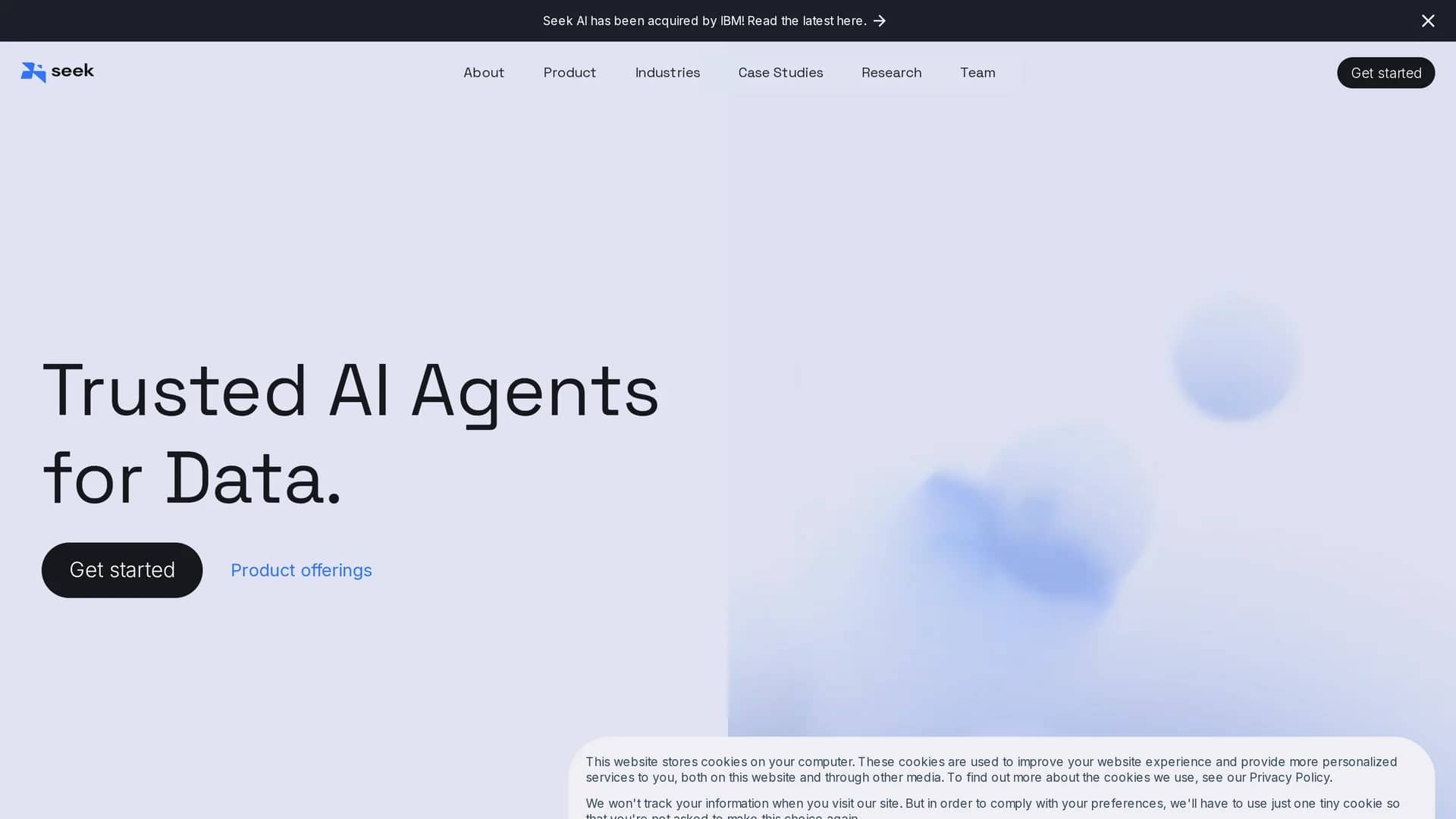
Task: Click the Seek logo icon
Action: click(x=33, y=72)
